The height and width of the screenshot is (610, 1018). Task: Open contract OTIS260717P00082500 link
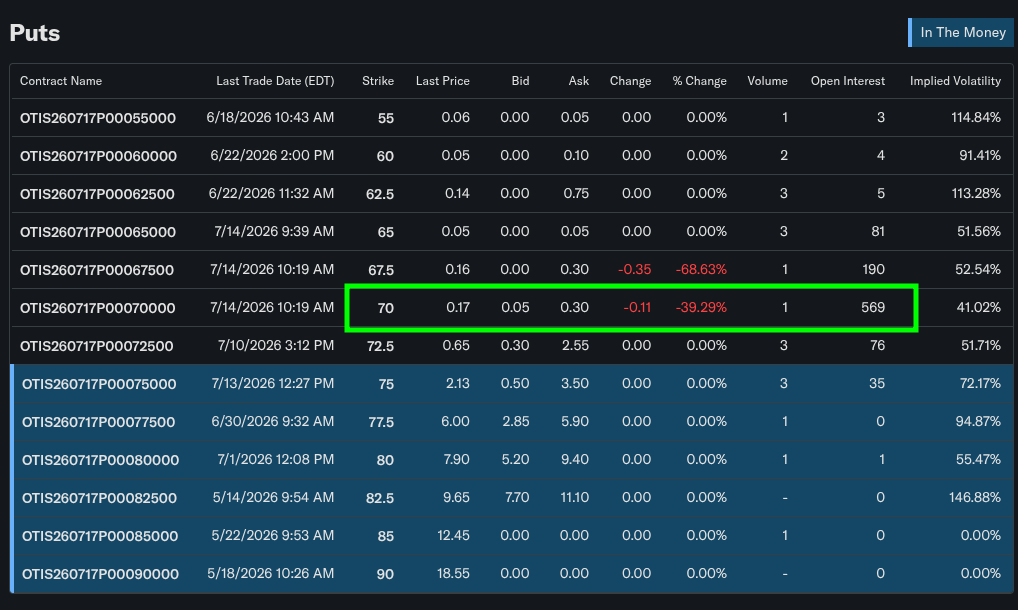[x=99, y=498]
